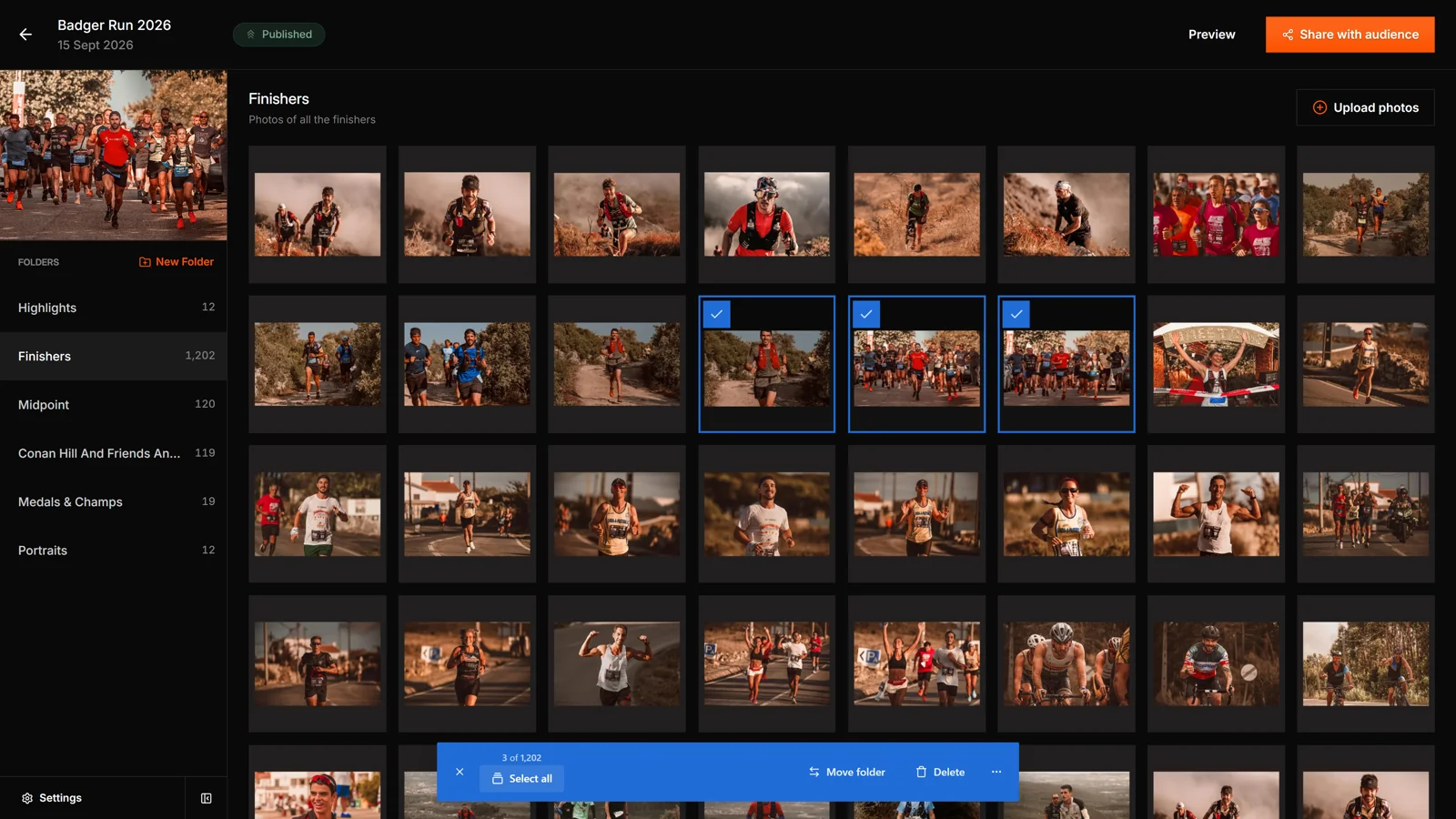Click the "Photos of all the finishers" description
Viewport: 1456px width, 819px height.
coord(312,120)
